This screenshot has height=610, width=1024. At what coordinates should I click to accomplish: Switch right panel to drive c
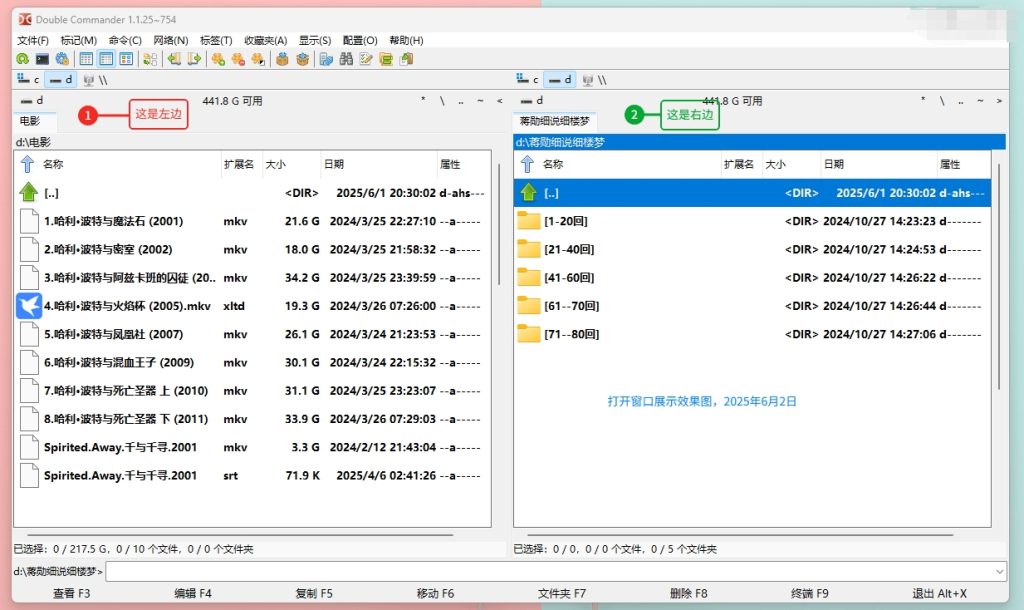pos(535,78)
